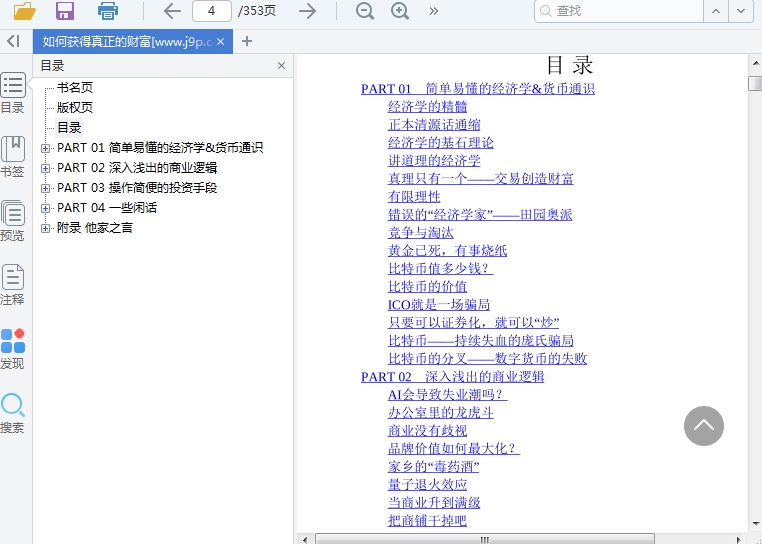Select PART 03 操作简便的投资手段 tree item
The width and height of the screenshot is (762, 544).
point(137,188)
